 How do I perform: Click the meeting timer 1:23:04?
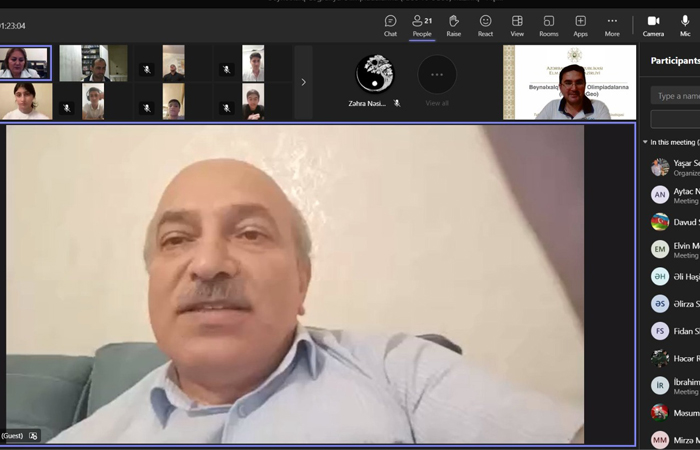pyautogui.click(x=13, y=26)
